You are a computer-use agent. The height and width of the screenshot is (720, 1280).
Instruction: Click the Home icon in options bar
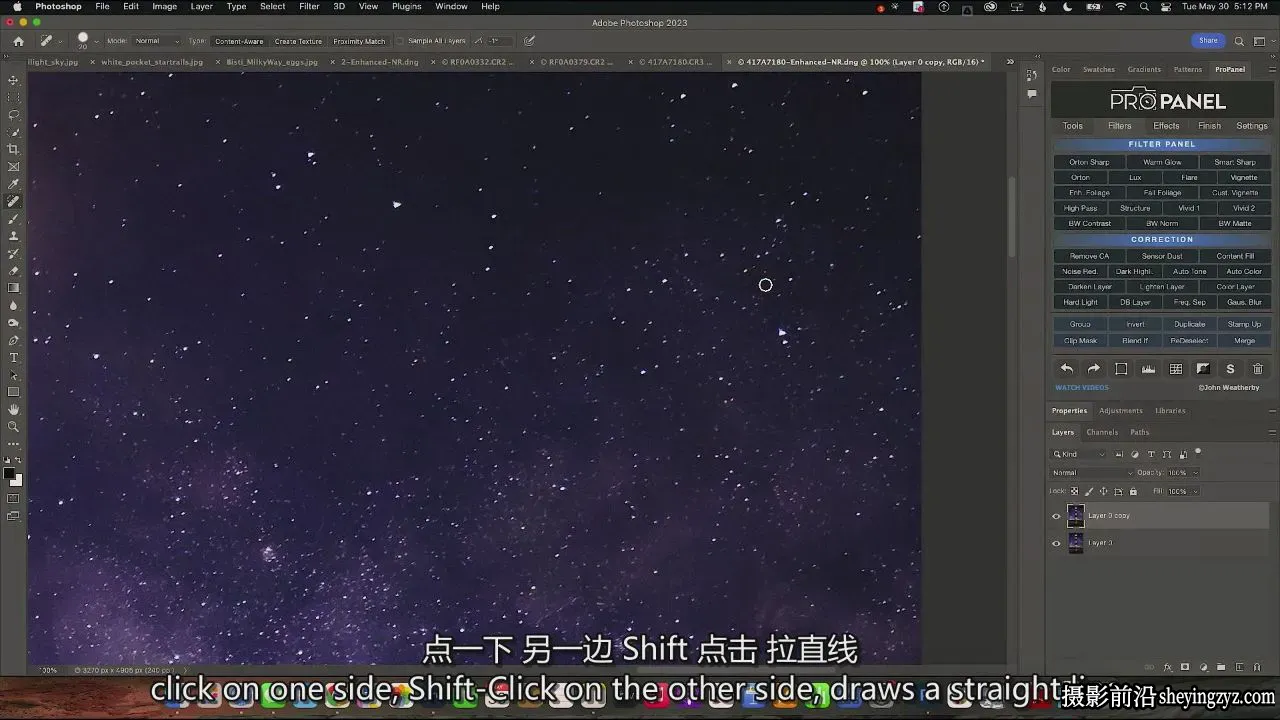pyautogui.click(x=18, y=41)
